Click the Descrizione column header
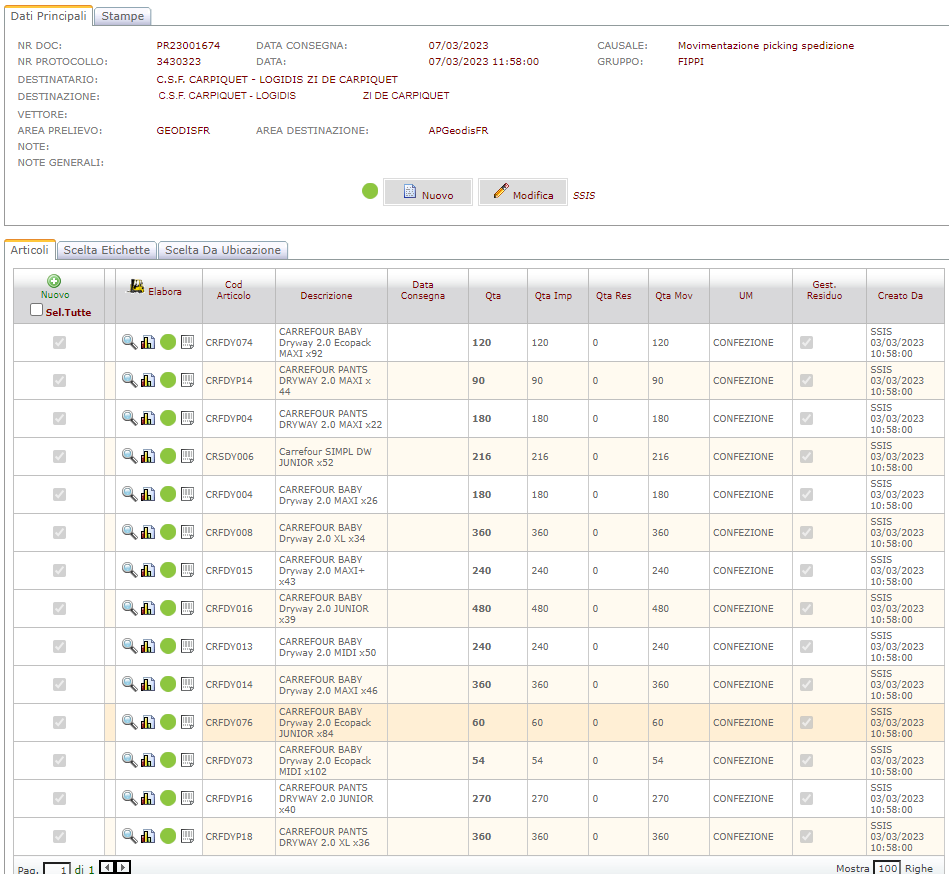 pyautogui.click(x=326, y=295)
